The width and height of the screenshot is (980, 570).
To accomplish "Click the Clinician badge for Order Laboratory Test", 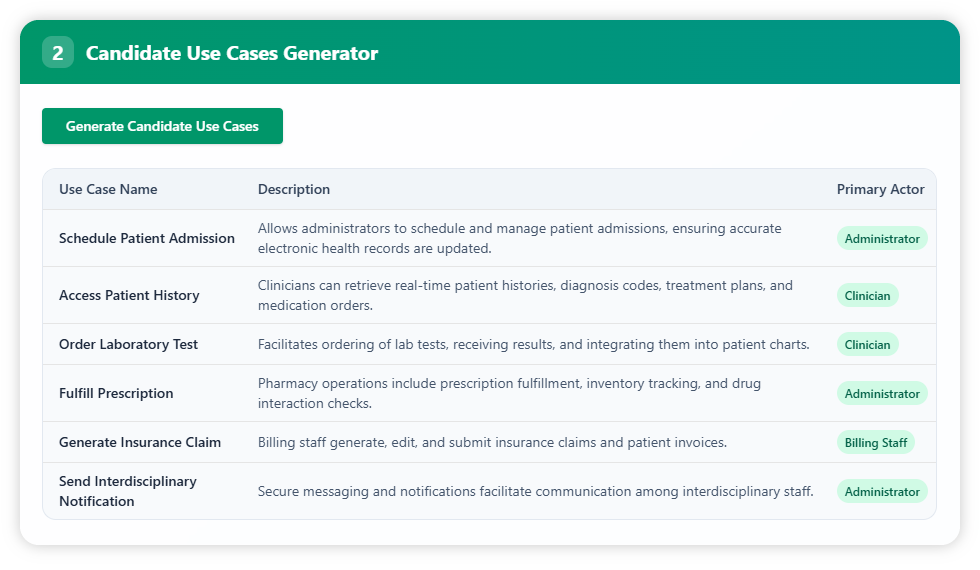I will coord(867,345).
